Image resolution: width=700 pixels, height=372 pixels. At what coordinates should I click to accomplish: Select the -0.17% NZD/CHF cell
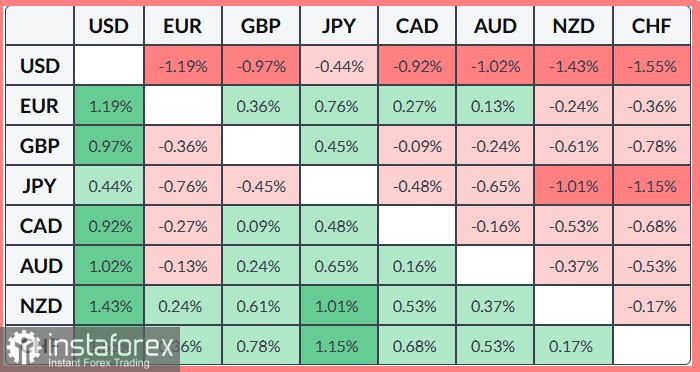tap(652, 306)
